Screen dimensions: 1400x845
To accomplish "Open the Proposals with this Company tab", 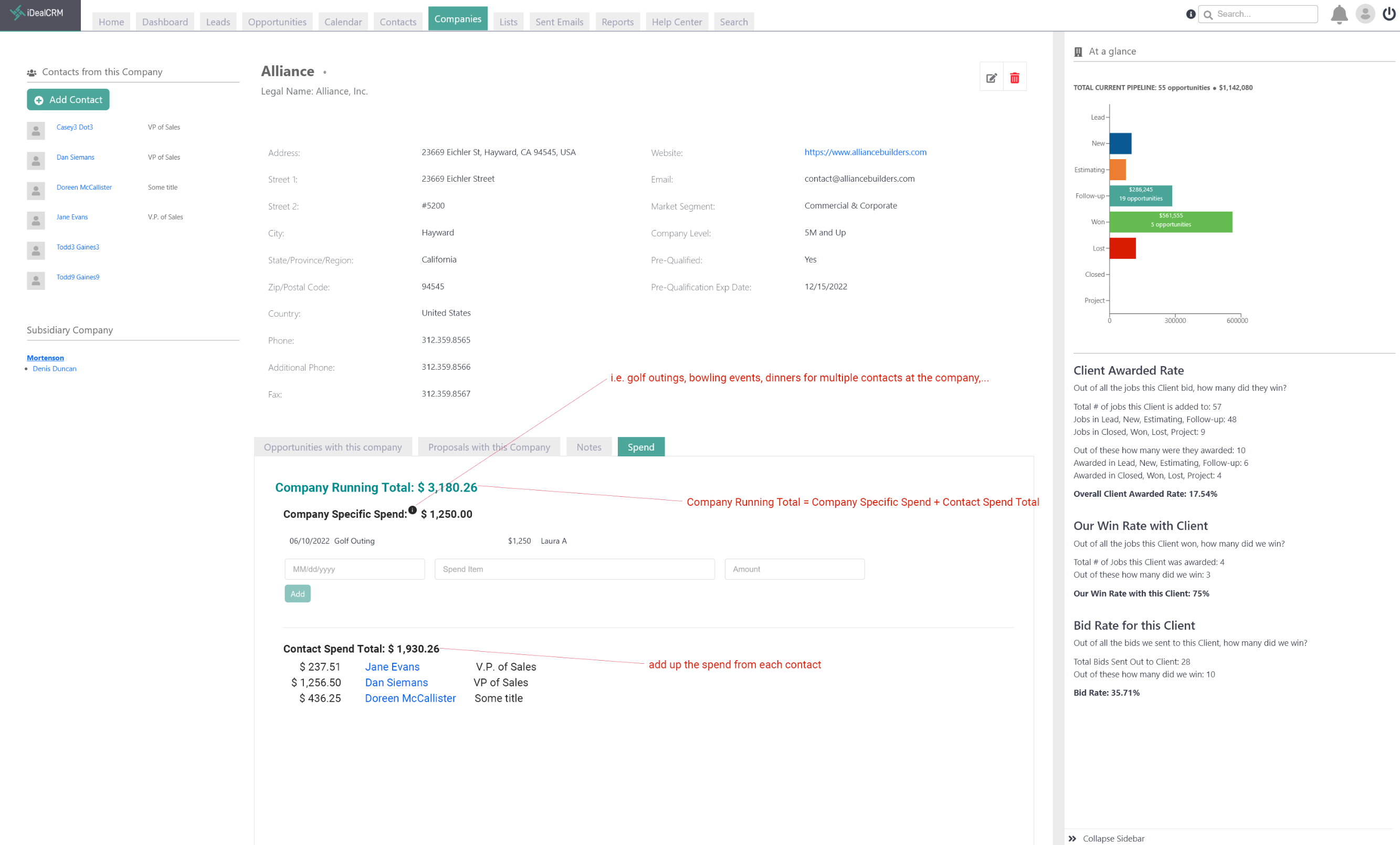I will click(x=488, y=447).
